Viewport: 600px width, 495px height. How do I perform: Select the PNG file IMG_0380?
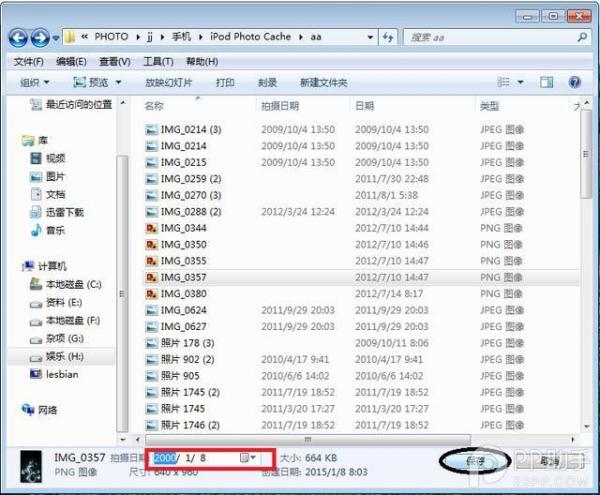point(176,294)
